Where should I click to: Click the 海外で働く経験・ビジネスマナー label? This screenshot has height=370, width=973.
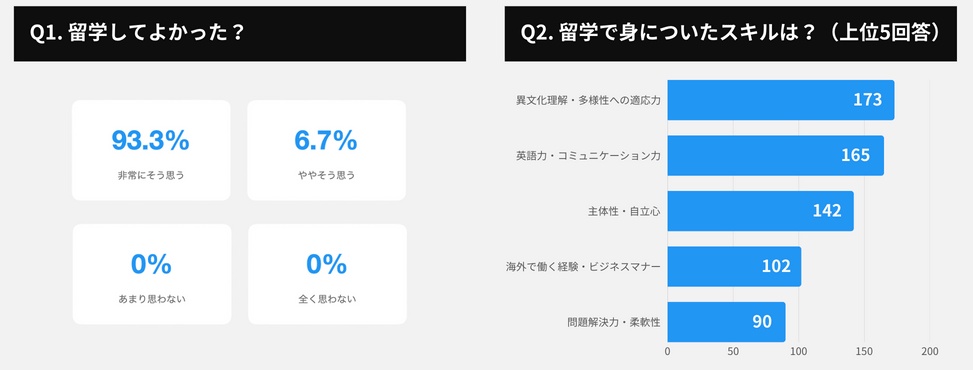[x=583, y=267]
